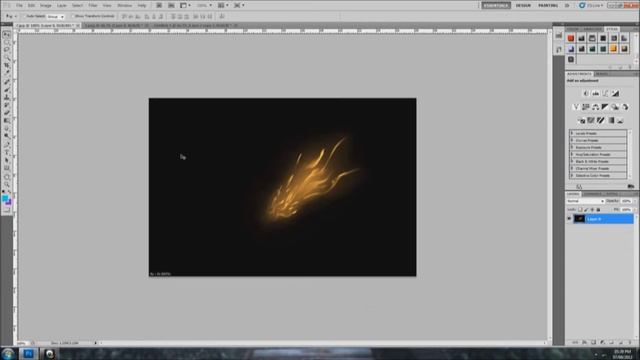Select the Clone Stamp tool
640x360 pixels.
coord(7,98)
